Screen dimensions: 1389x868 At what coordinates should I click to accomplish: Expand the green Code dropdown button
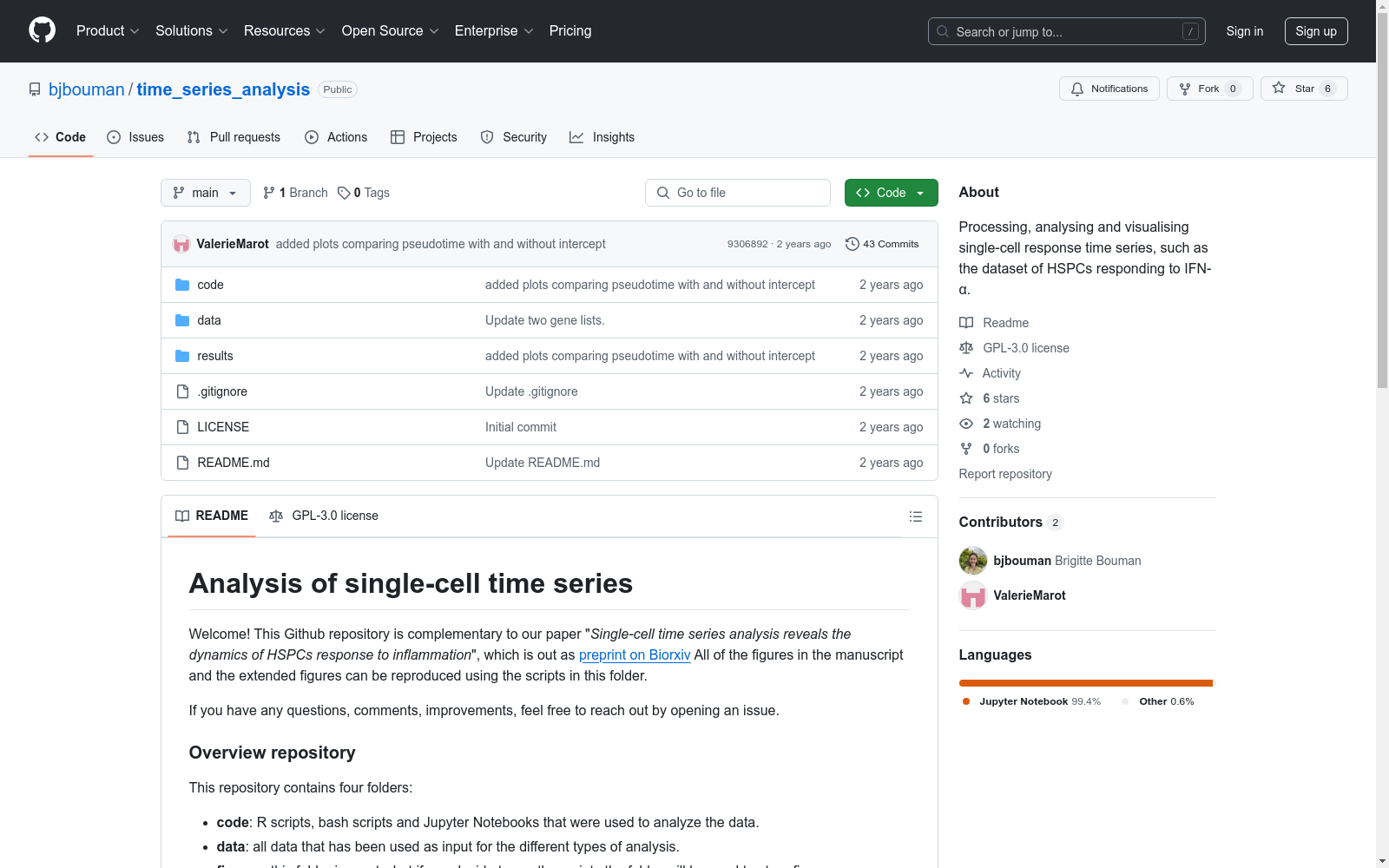[892, 193]
